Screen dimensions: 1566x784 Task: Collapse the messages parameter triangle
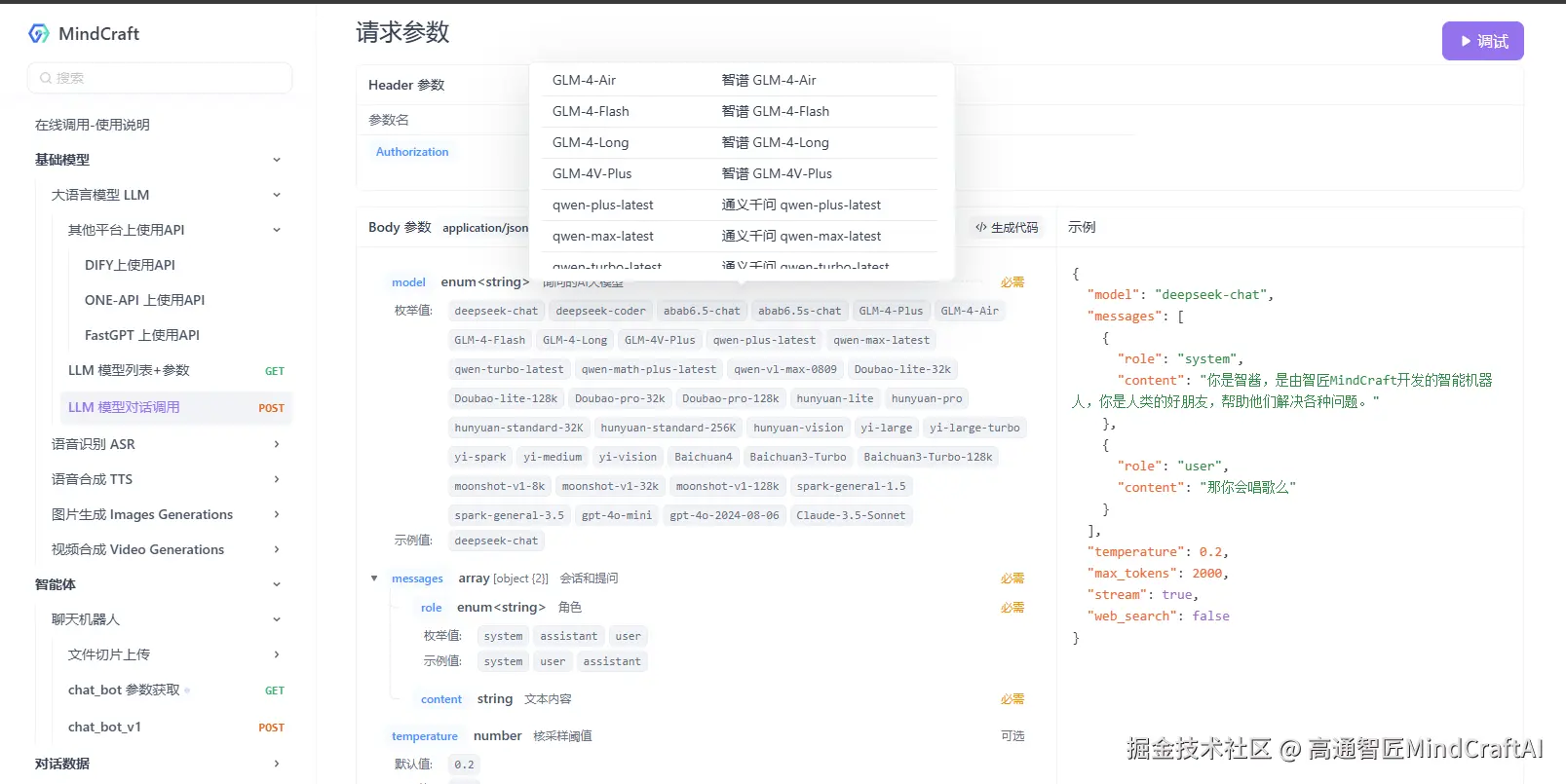coord(374,579)
